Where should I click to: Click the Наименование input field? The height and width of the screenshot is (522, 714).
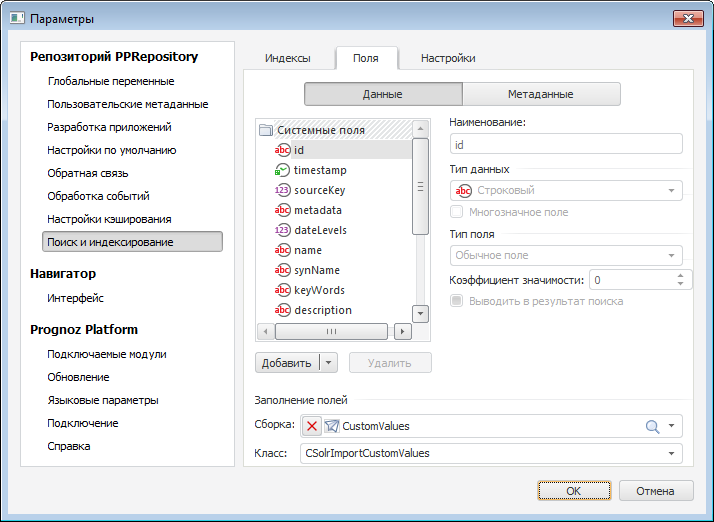tap(566, 145)
